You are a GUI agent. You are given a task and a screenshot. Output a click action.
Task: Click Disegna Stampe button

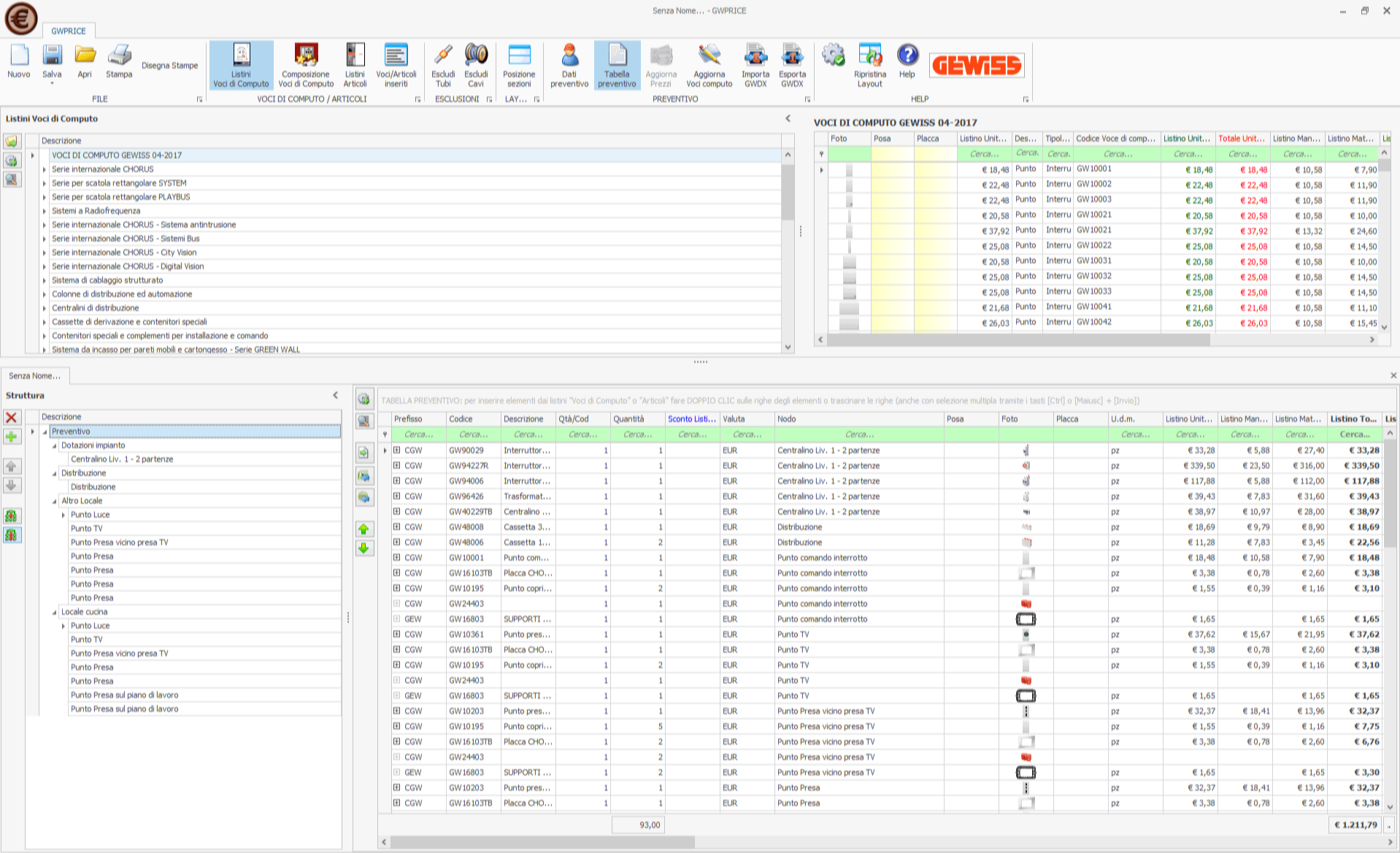click(170, 66)
